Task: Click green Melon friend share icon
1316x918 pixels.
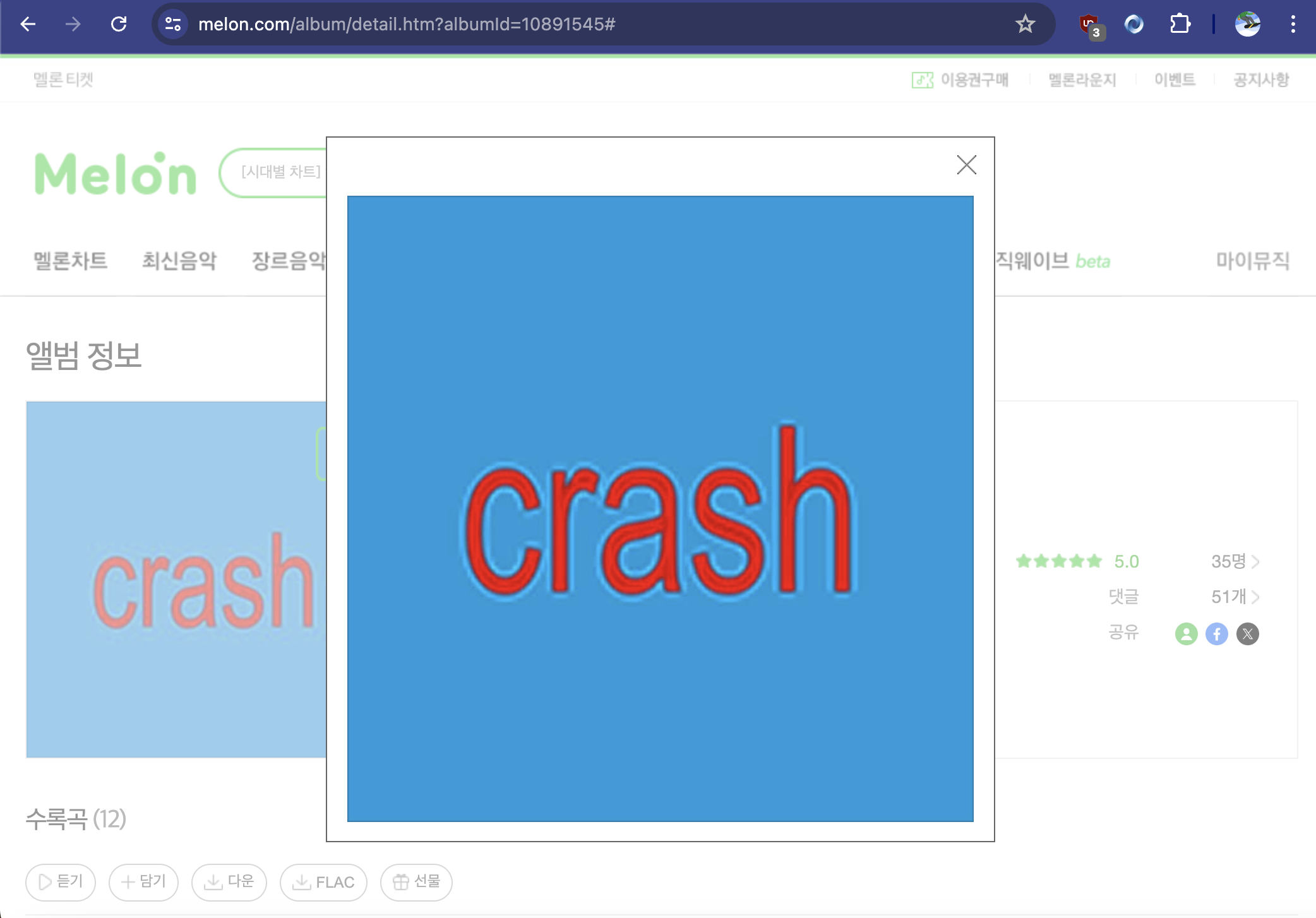Action: tap(1186, 633)
